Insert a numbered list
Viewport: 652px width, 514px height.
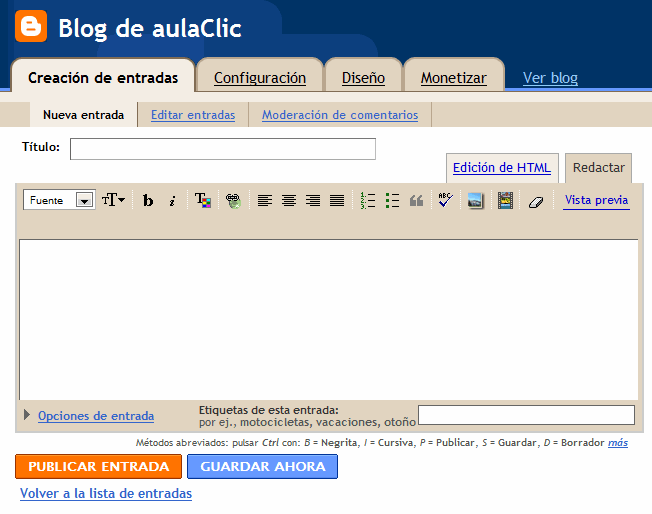tap(368, 200)
